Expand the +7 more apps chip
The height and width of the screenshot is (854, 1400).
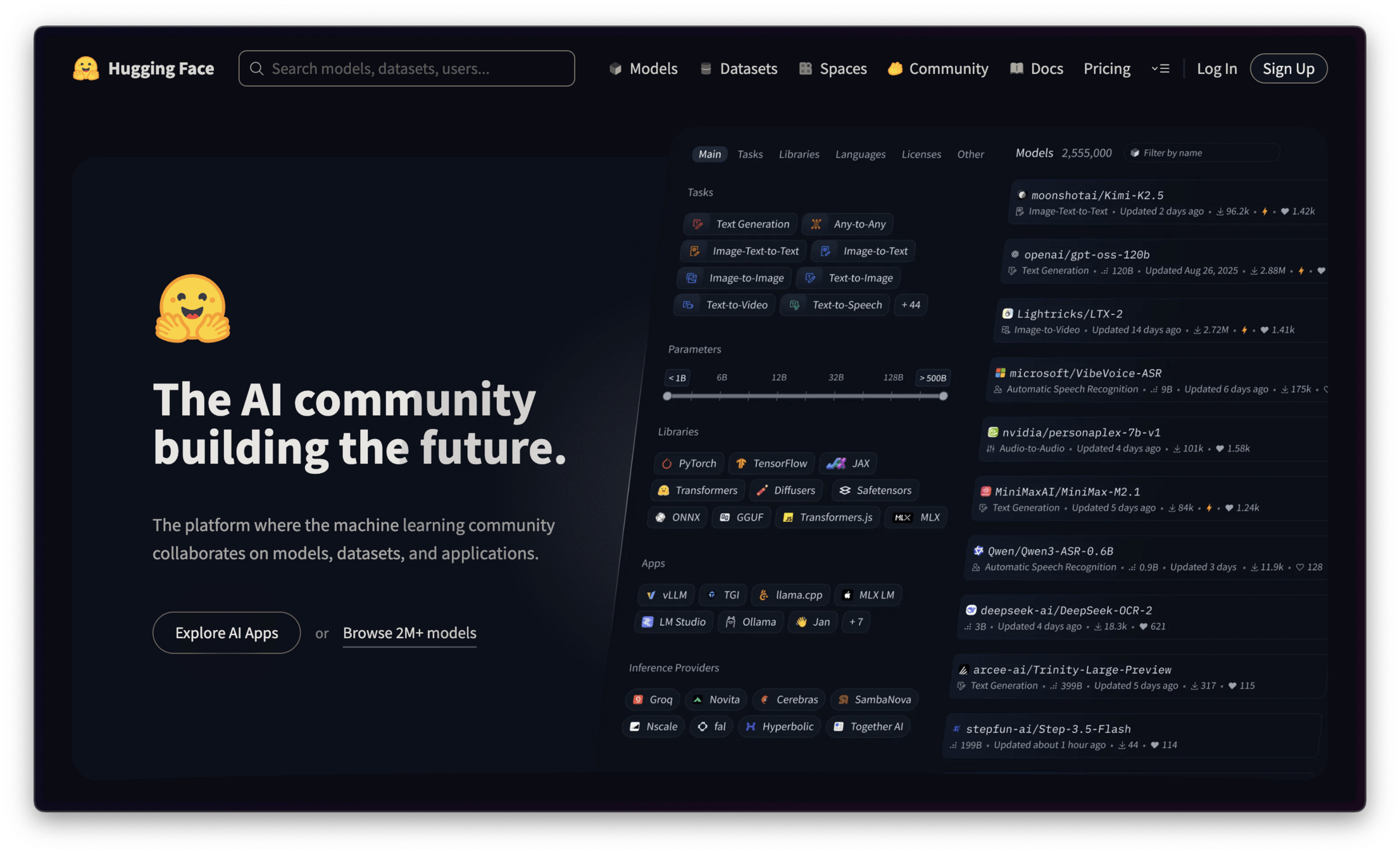coord(856,622)
